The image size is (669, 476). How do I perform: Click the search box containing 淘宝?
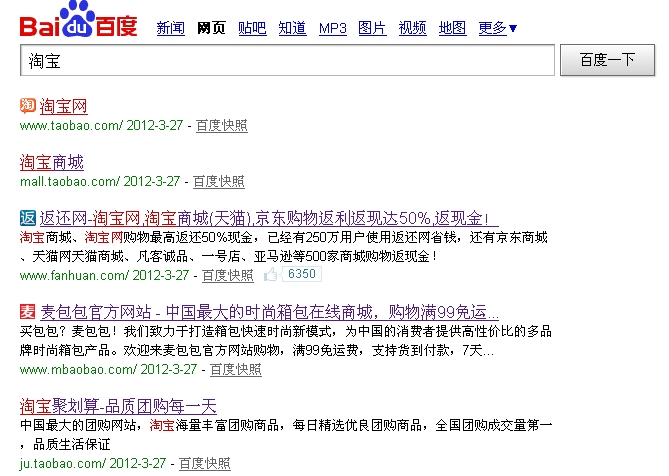[287, 60]
